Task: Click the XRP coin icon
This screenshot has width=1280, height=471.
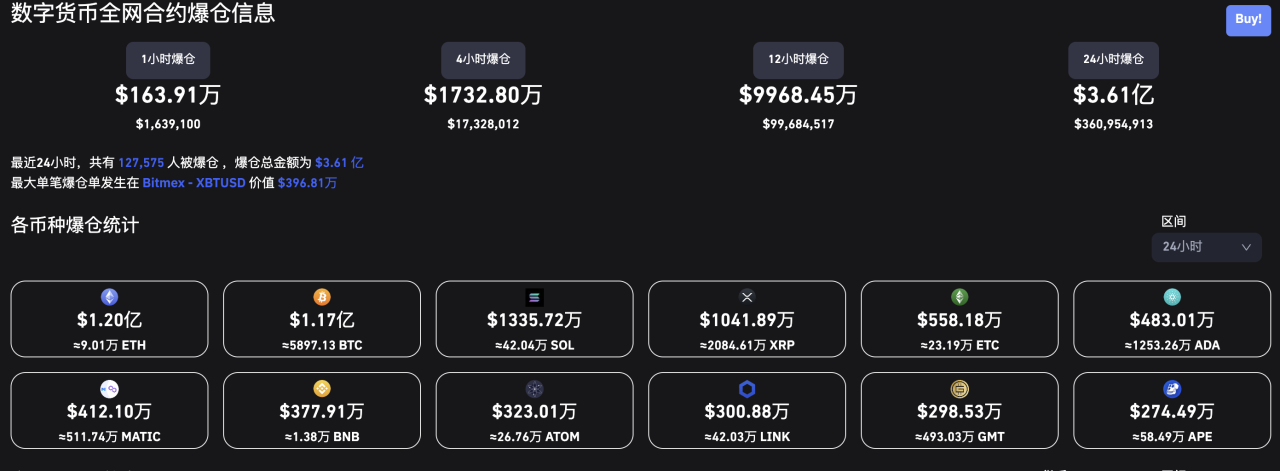Action: 747,297
